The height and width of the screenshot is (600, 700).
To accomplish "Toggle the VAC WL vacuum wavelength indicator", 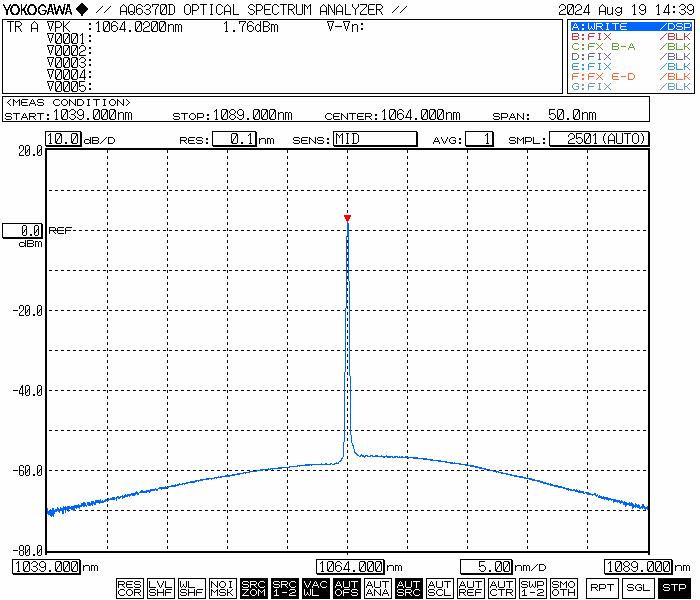I will (315, 588).
